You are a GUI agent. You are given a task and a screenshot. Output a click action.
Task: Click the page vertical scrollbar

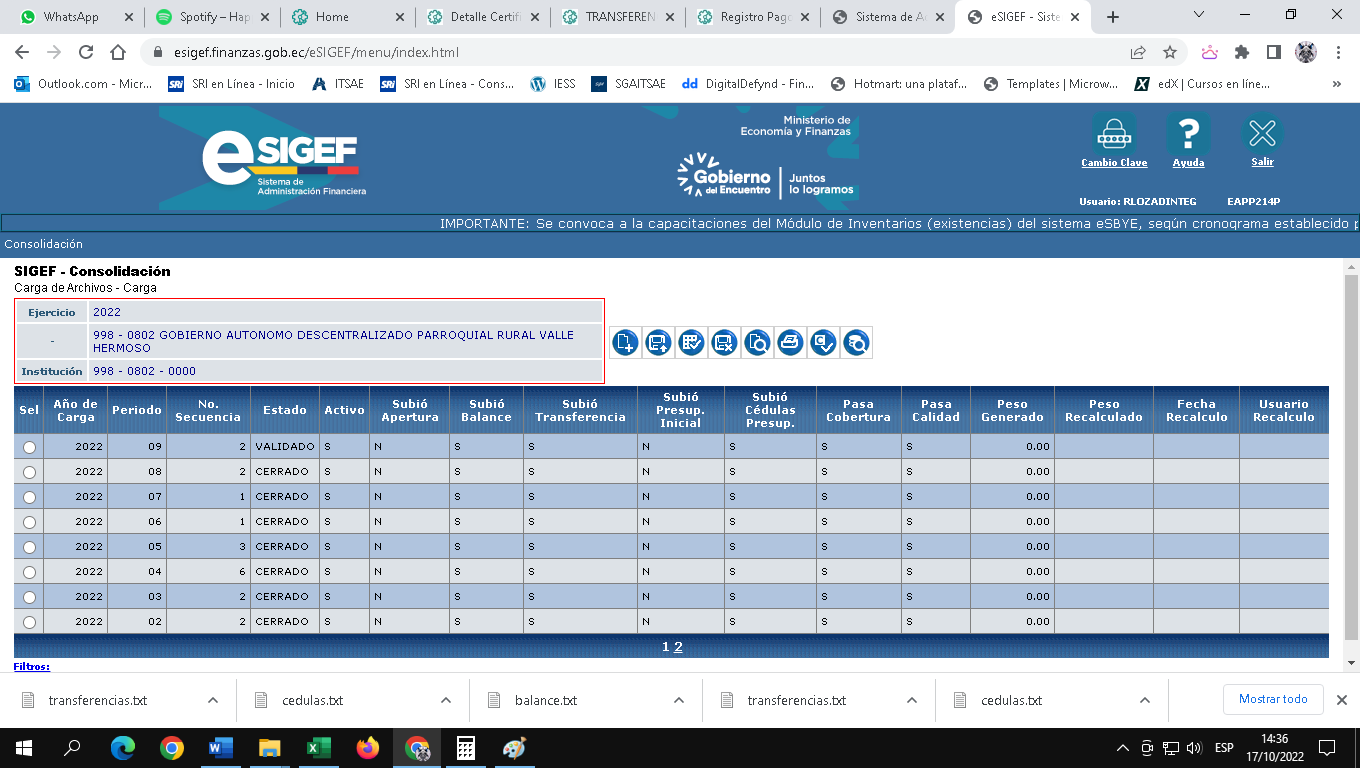pos(1351,450)
